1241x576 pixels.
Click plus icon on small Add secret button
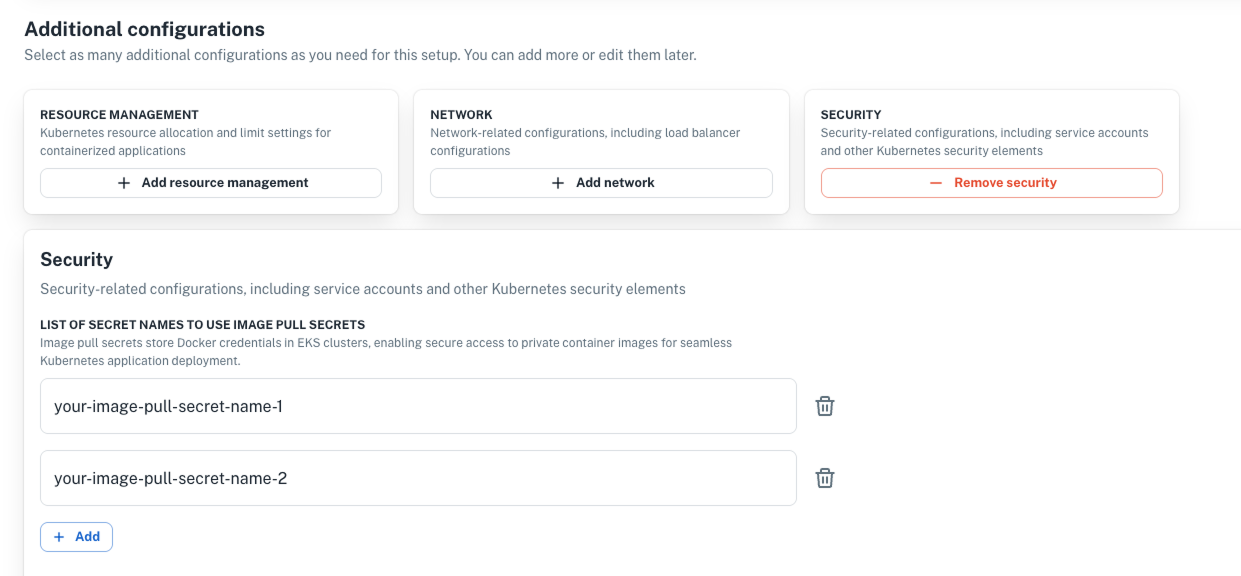[x=58, y=537]
